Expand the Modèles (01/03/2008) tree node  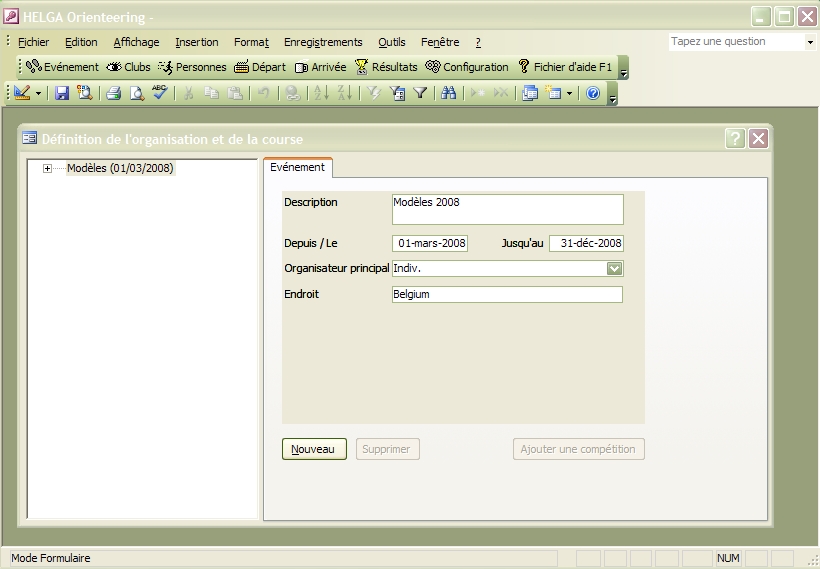[x=47, y=168]
